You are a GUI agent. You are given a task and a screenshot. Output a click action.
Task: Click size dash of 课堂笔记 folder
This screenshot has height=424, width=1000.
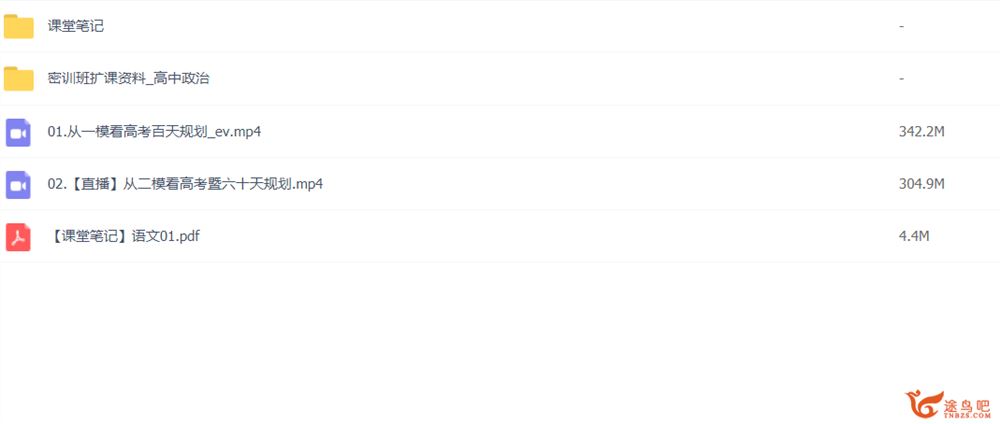pyautogui.click(x=901, y=27)
